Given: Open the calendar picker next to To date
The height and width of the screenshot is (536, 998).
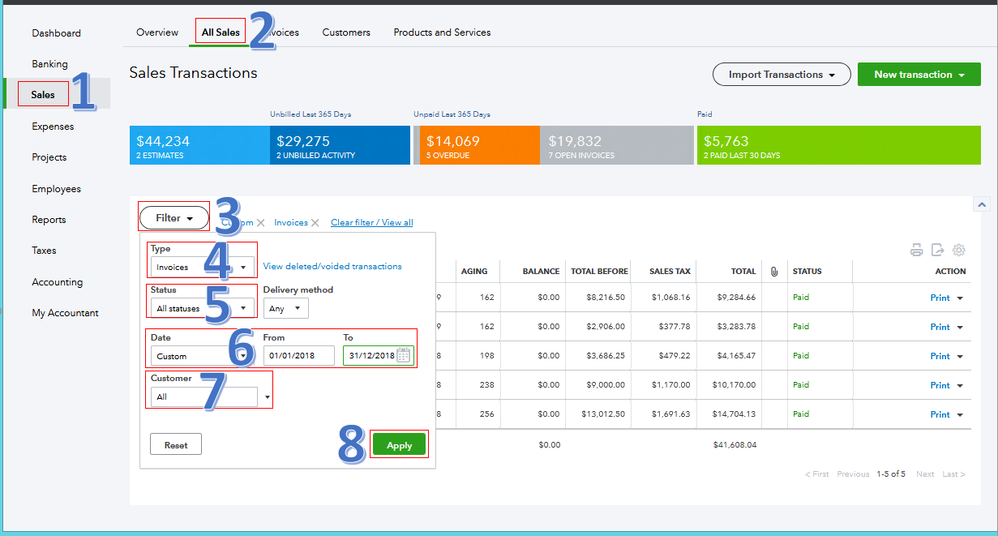Looking at the screenshot, I should point(404,355).
